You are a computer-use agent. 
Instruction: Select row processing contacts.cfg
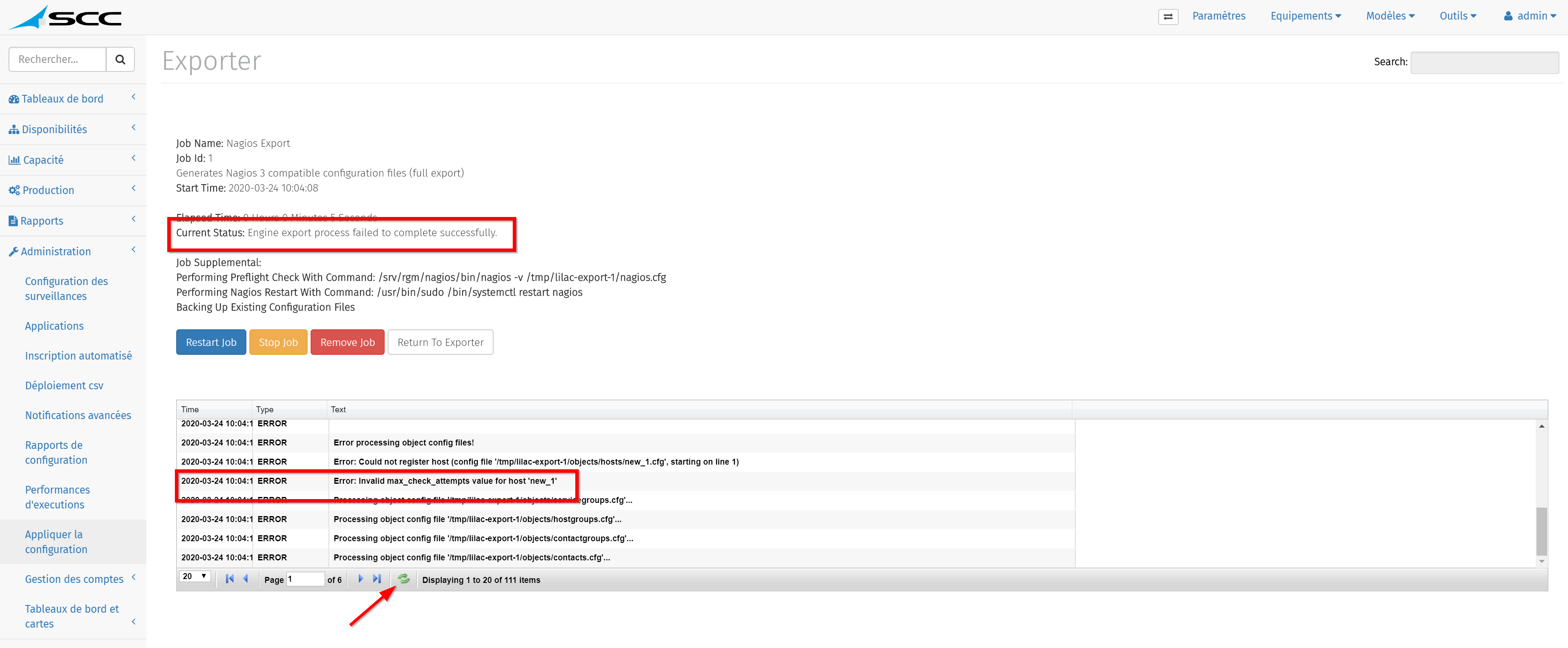pos(626,557)
